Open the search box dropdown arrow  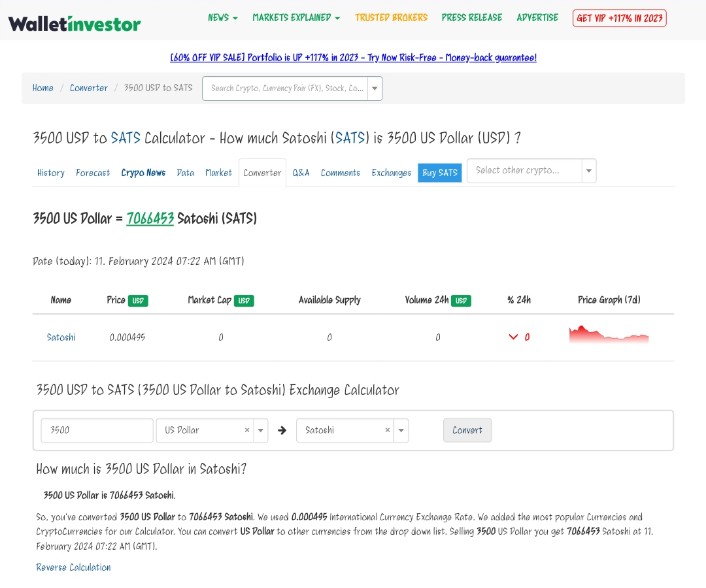coord(375,88)
